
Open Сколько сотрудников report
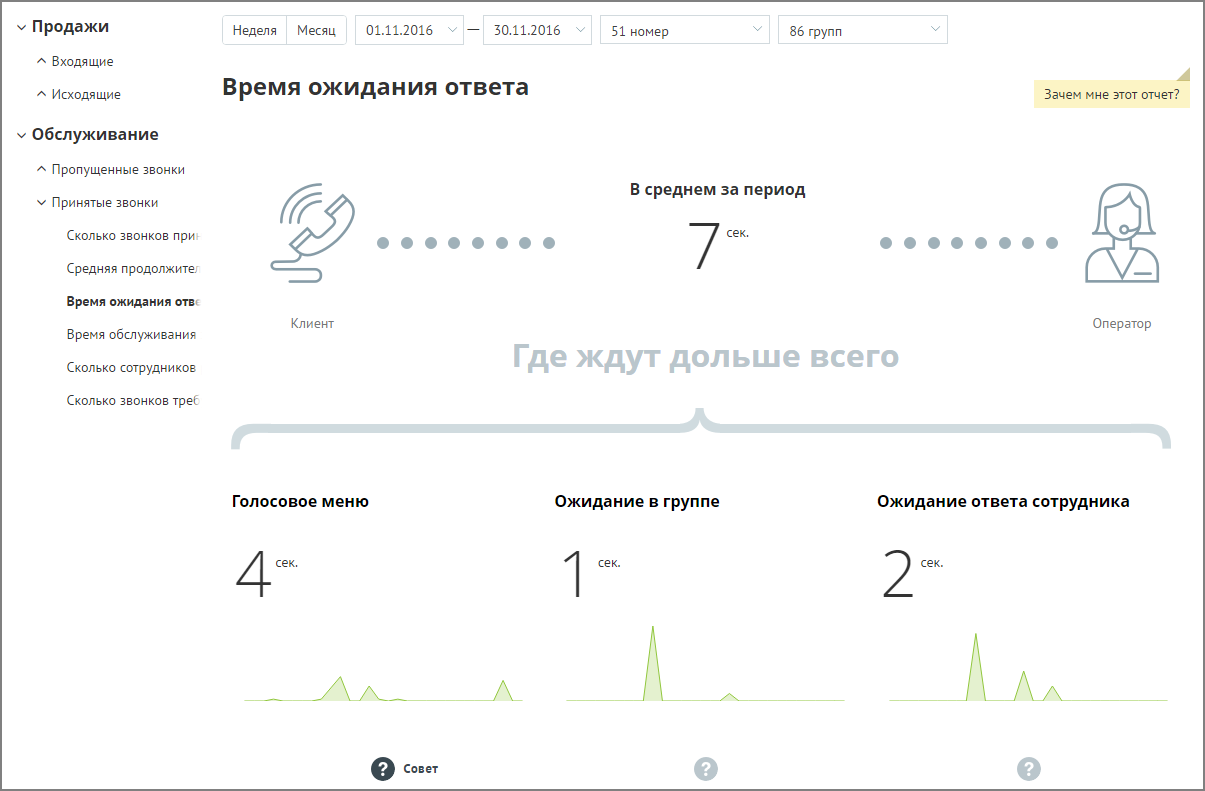(x=131, y=367)
